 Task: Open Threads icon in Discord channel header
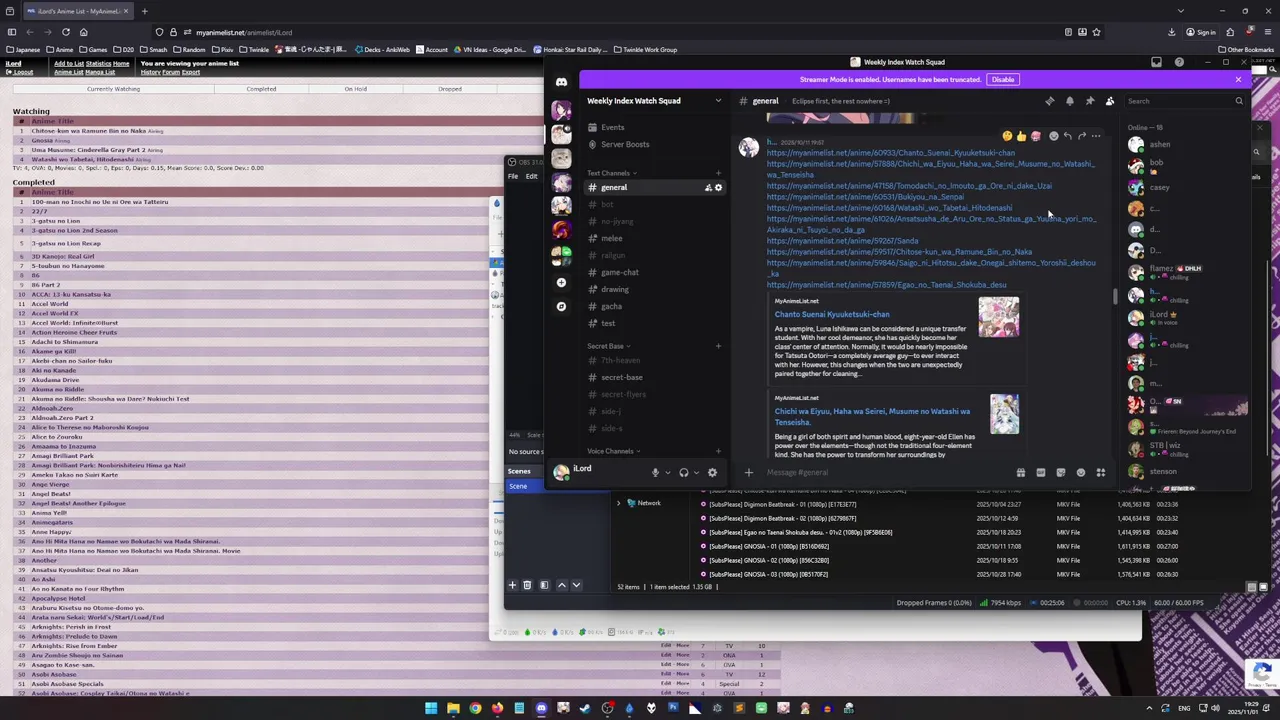[x=1050, y=101]
